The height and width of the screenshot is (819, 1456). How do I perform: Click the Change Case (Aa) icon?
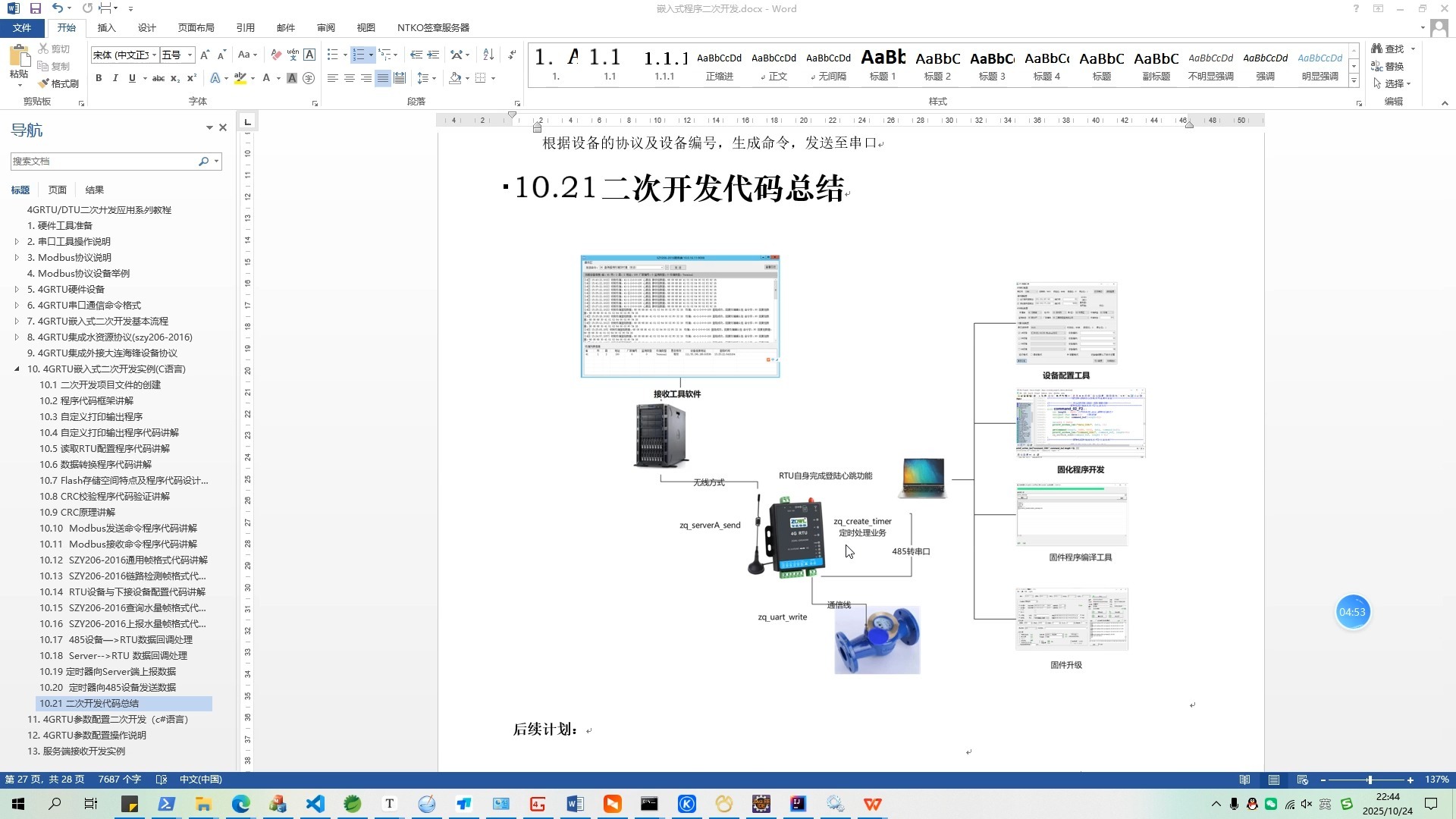point(244,55)
